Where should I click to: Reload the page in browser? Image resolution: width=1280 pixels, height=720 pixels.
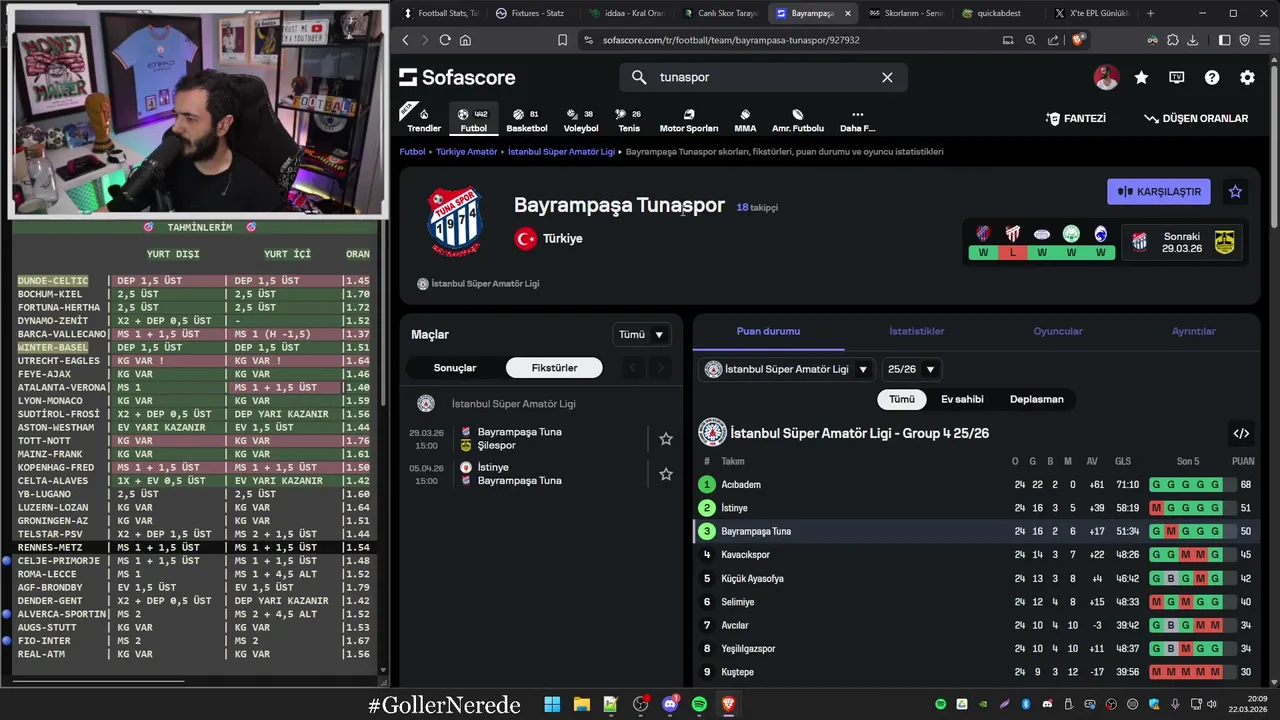pos(445,40)
